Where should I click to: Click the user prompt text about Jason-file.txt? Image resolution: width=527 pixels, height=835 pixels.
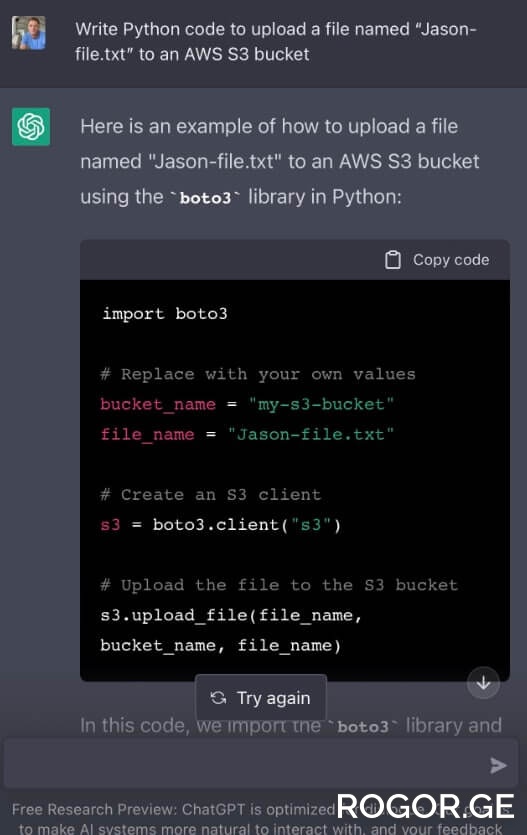[x=276, y=42]
